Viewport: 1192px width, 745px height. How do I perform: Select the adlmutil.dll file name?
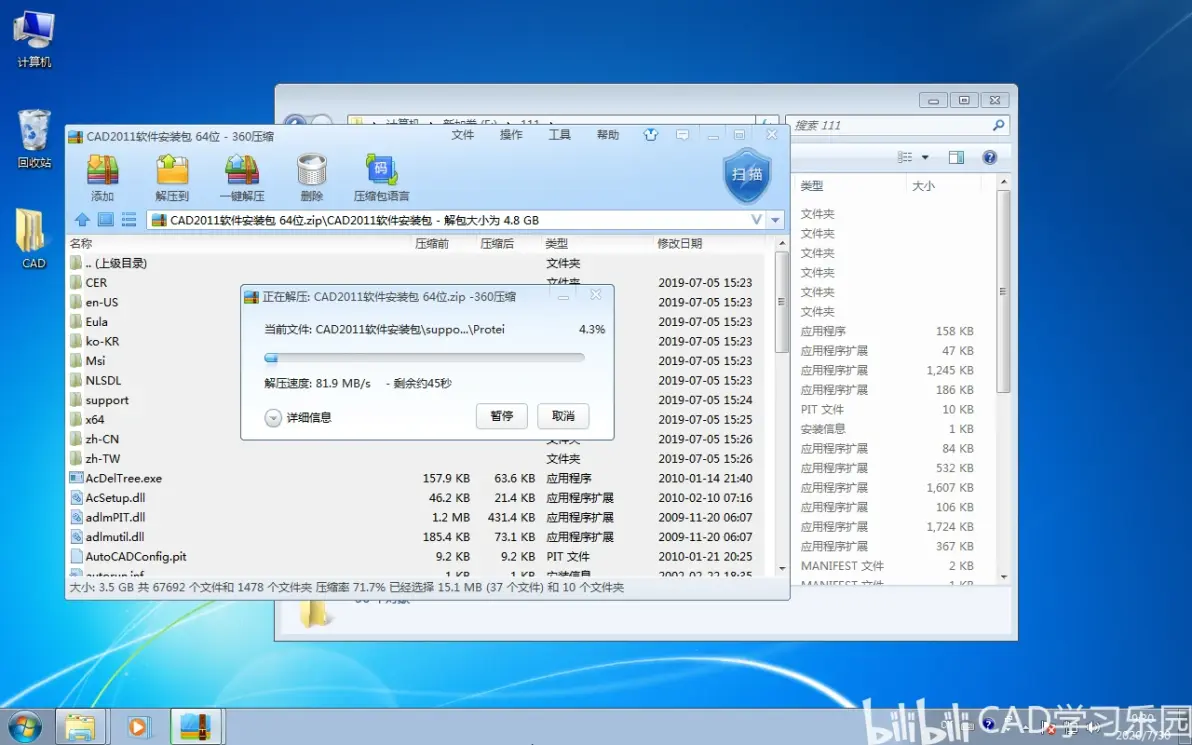pyautogui.click(x=115, y=537)
